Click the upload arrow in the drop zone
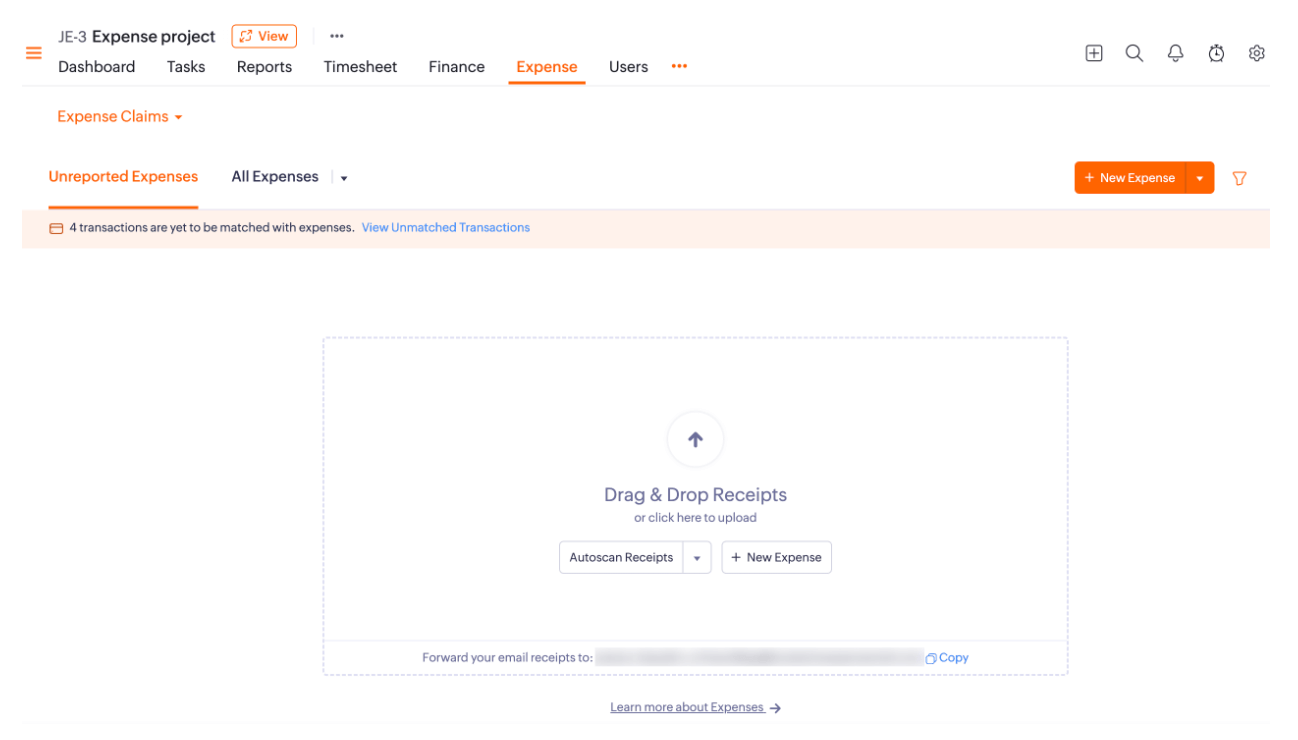1298x740 pixels. click(x=695, y=438)
